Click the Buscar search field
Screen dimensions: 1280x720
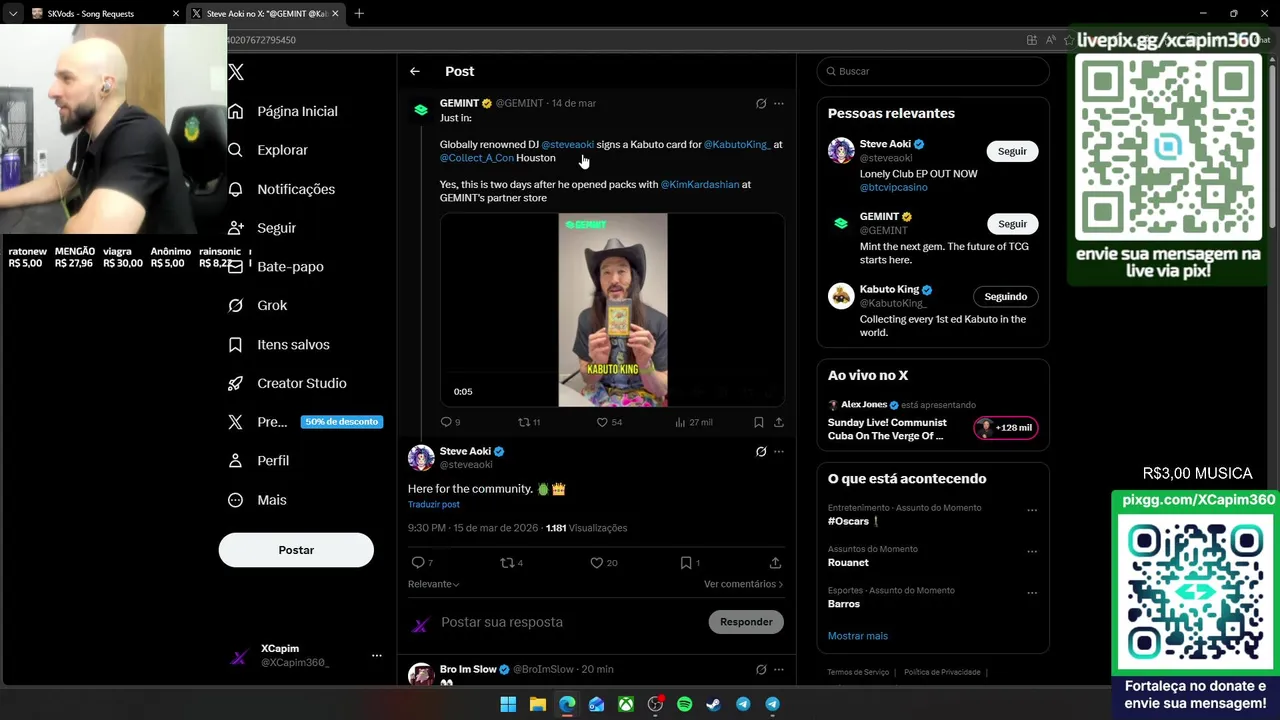tap(933, 71)
